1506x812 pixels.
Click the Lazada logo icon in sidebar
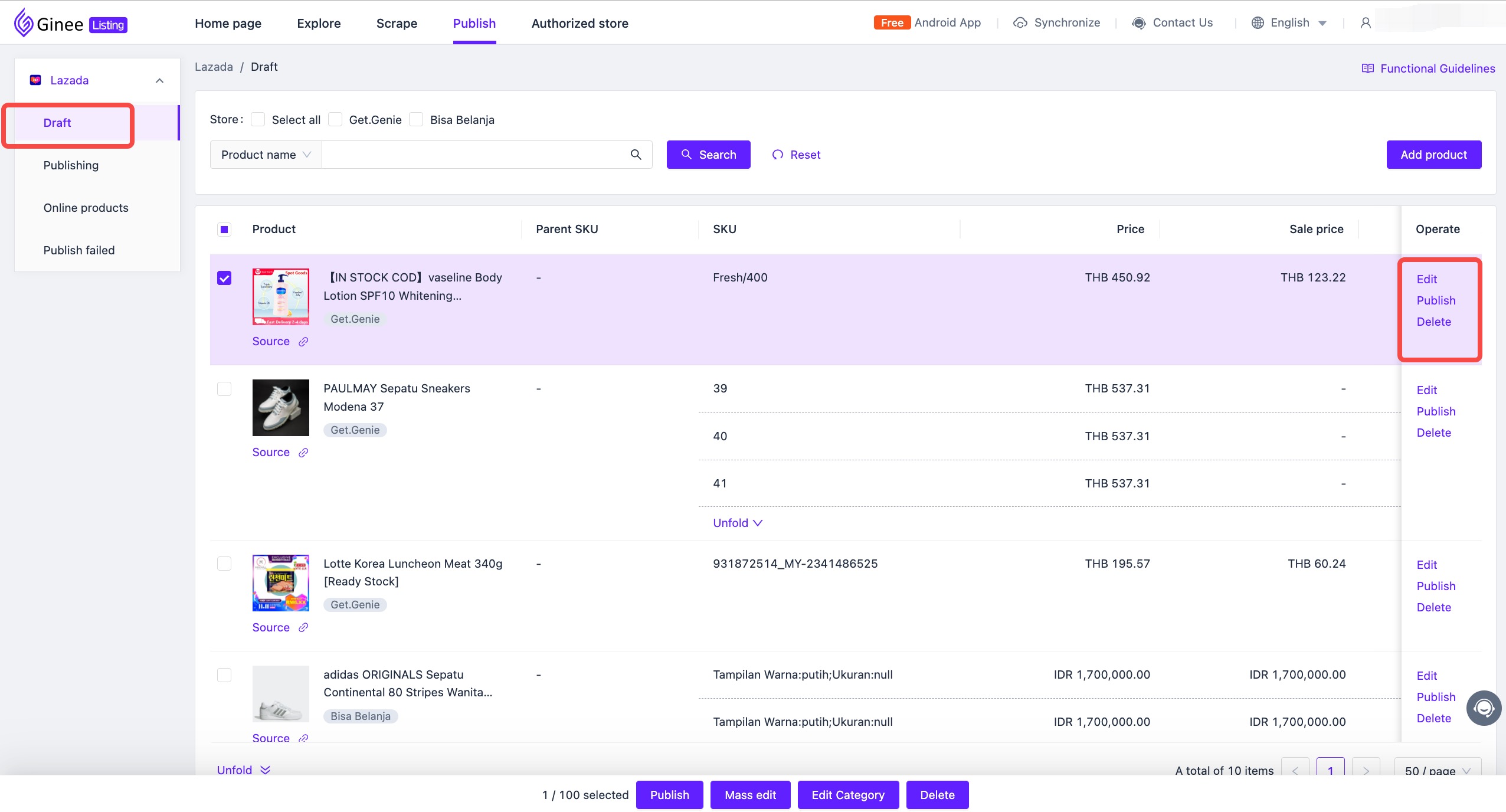35,80
